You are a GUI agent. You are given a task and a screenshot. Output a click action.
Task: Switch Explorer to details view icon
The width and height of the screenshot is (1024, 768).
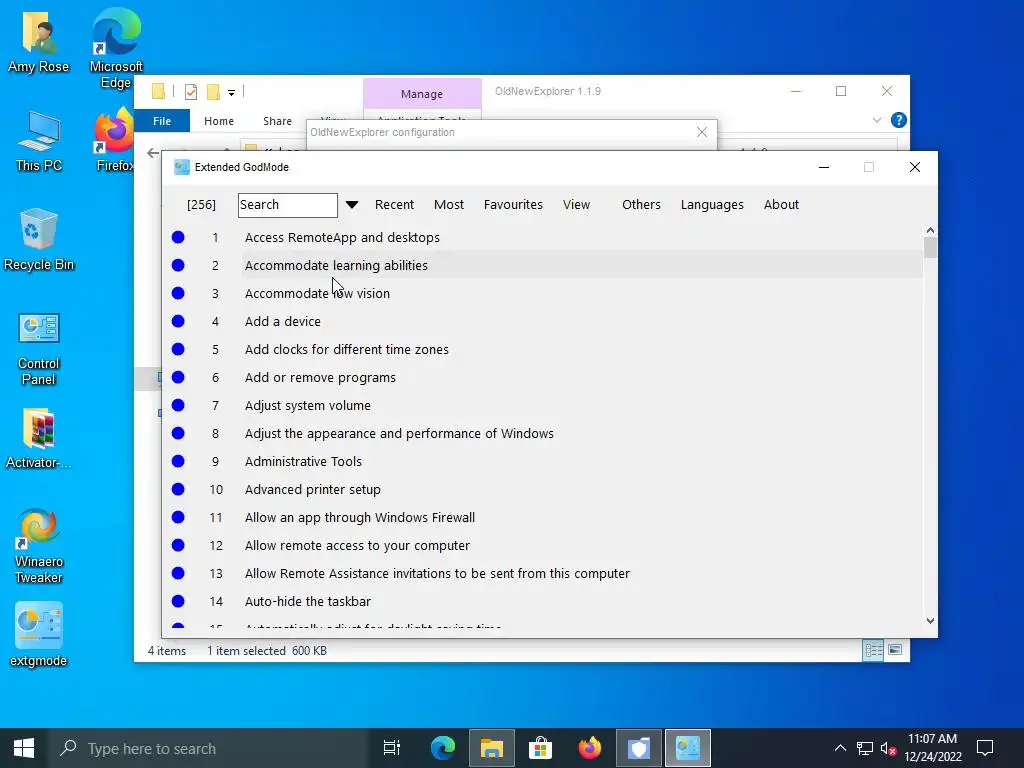click(x=873, y=650)
